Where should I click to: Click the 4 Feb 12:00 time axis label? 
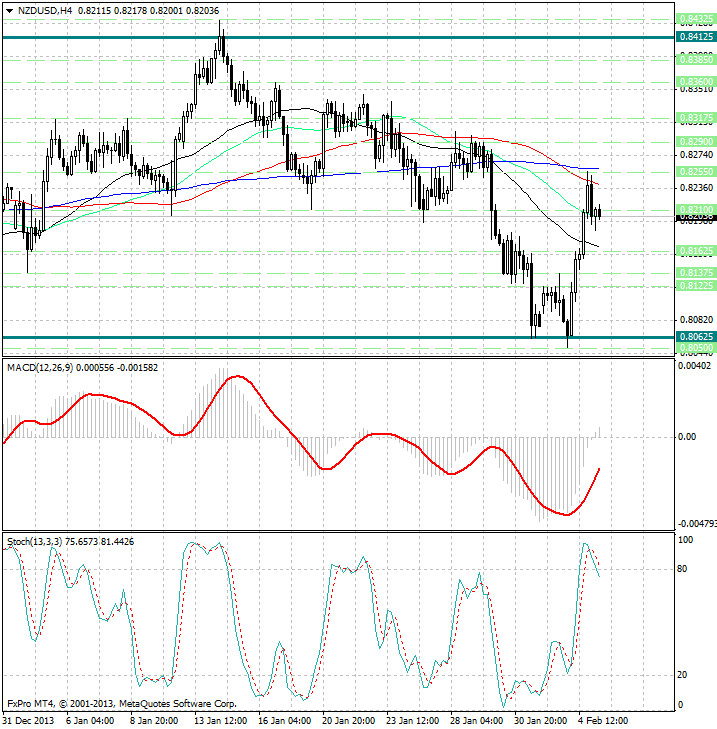point(603,721)
